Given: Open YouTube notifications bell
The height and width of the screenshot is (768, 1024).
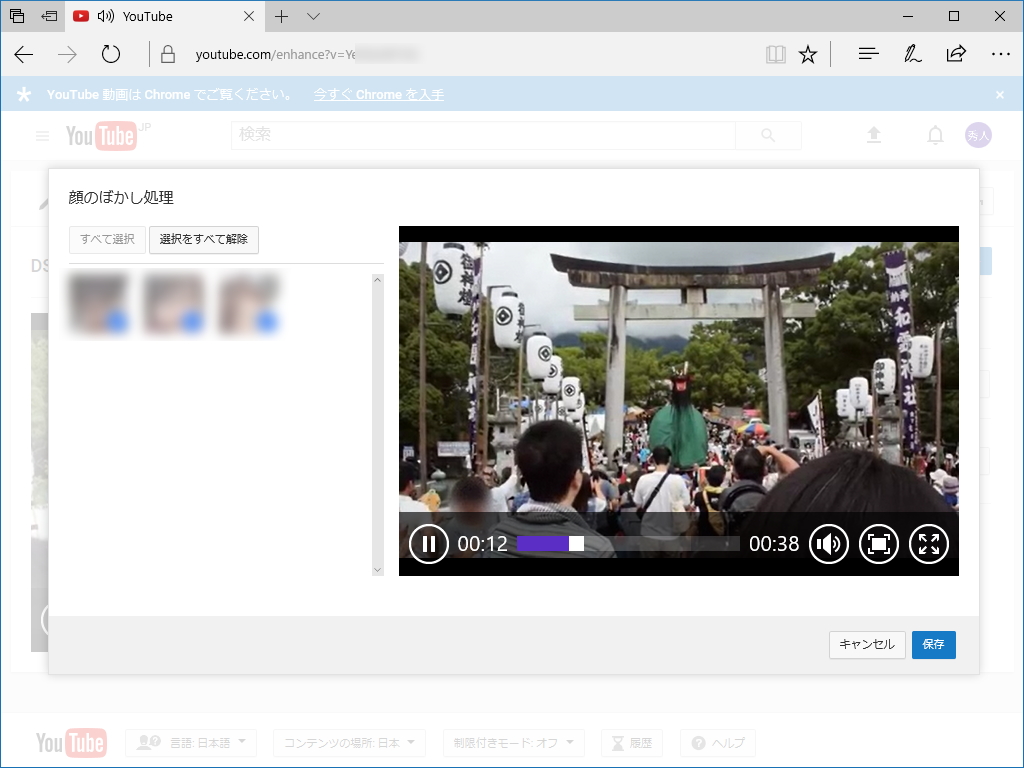Looking at the screenshot, I should (x=935, y=135).
